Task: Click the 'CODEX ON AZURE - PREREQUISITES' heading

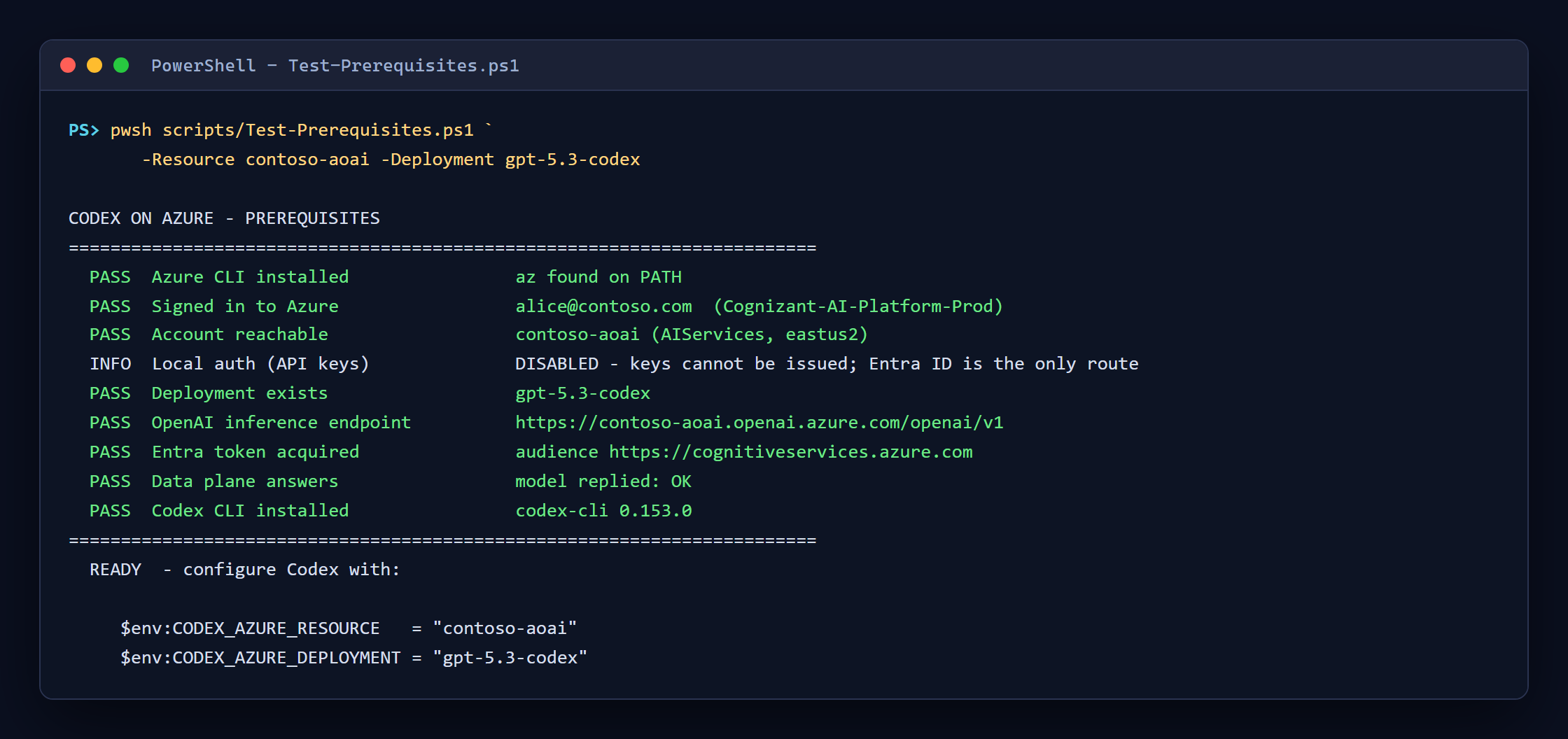Action: 224,218
